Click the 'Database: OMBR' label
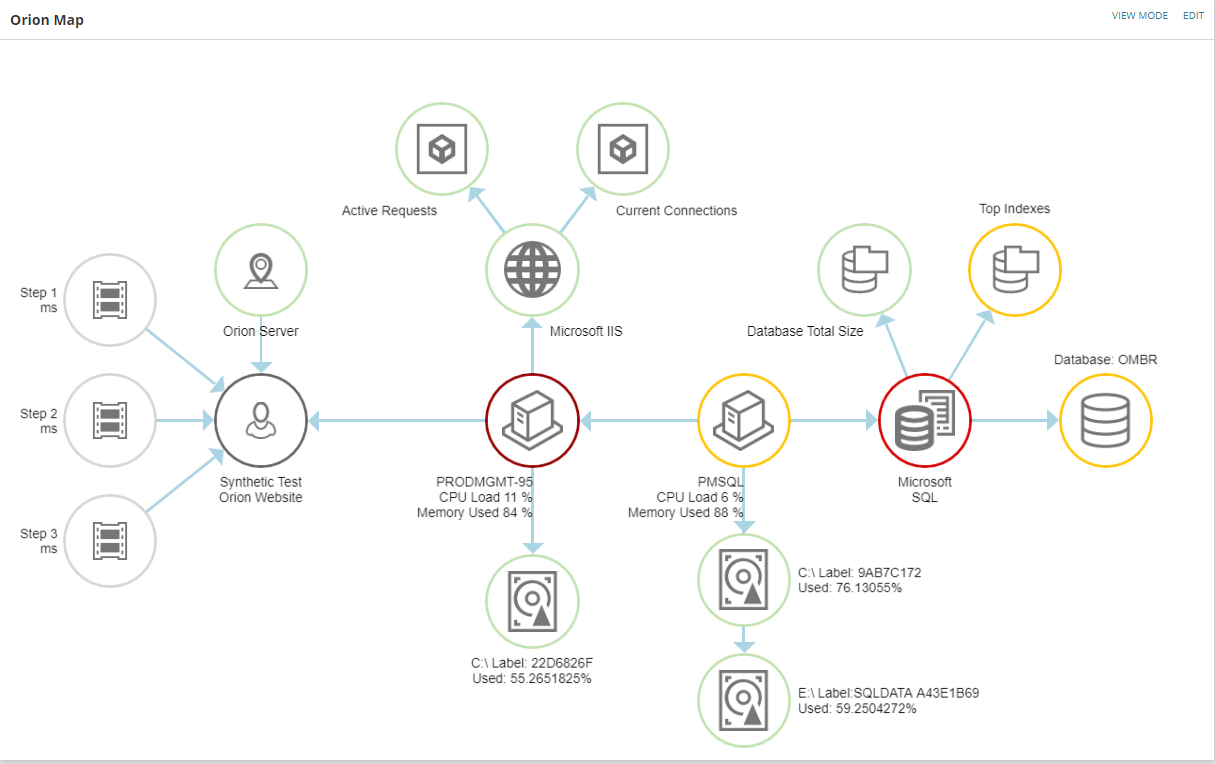Image resolution: width=1216 pixels, height=764 pixels. click(x=1106, y=360)
